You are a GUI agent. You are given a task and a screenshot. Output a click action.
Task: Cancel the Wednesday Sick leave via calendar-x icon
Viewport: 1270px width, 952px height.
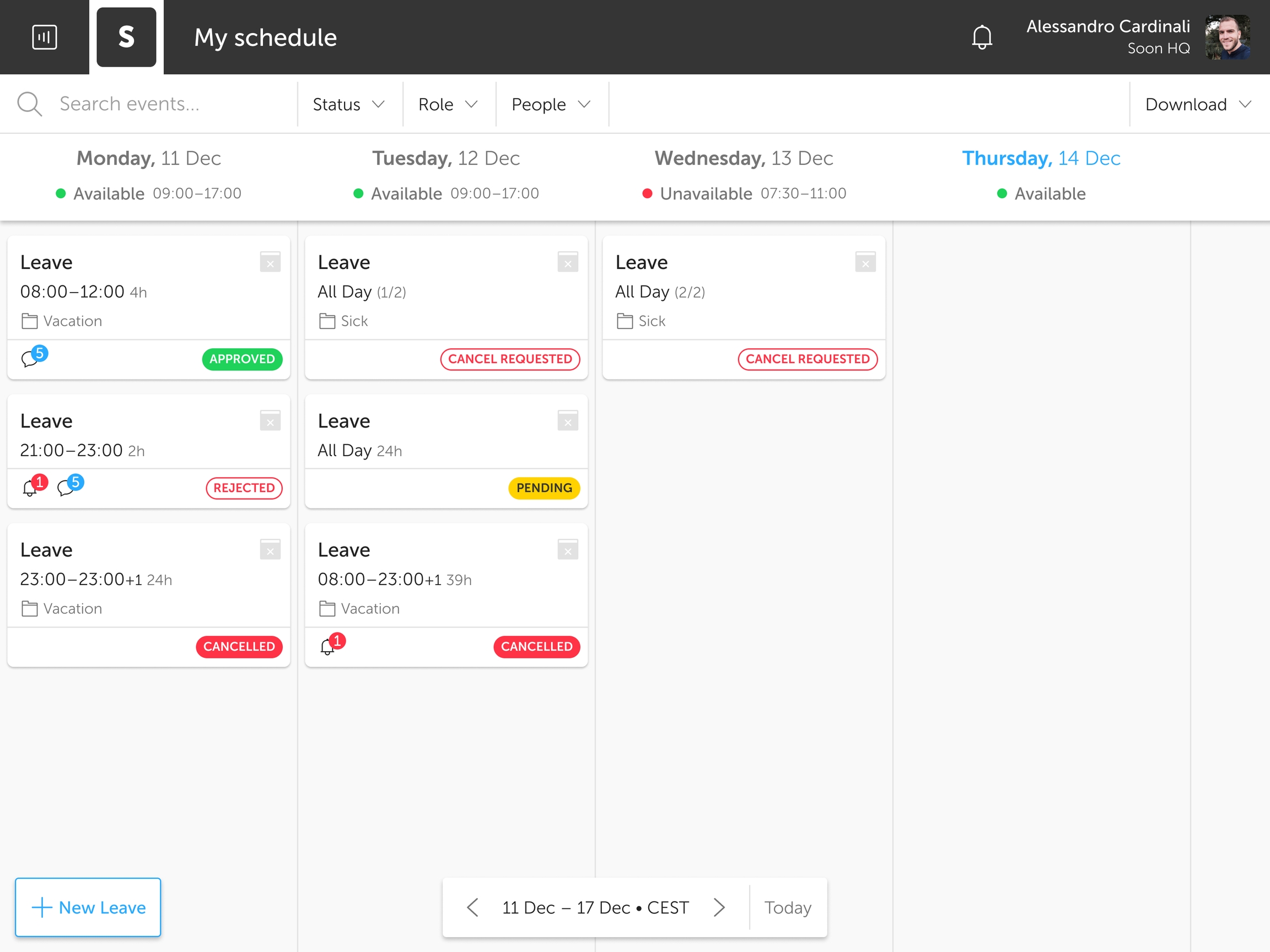pyautogui.click(x=865, y=262)
